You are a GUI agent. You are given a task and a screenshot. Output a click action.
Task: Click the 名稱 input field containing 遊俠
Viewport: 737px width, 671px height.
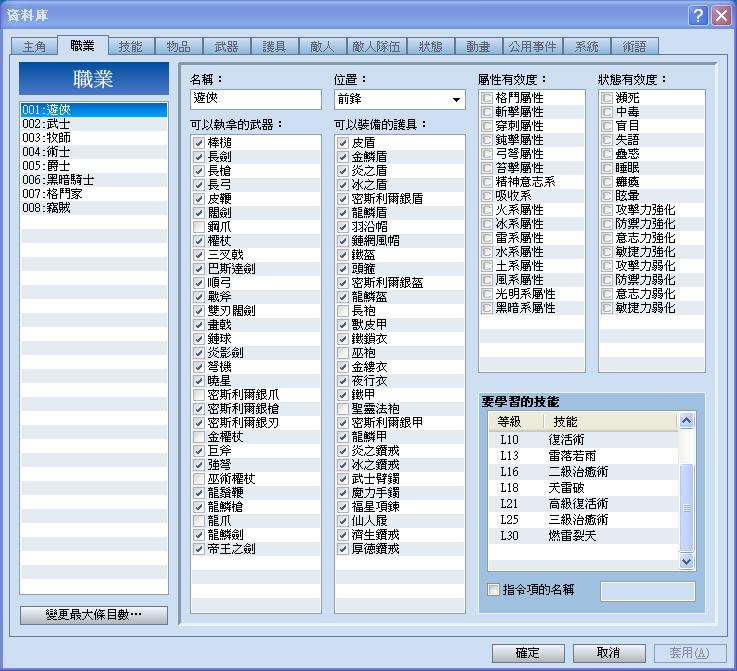(x=256, y=99)
